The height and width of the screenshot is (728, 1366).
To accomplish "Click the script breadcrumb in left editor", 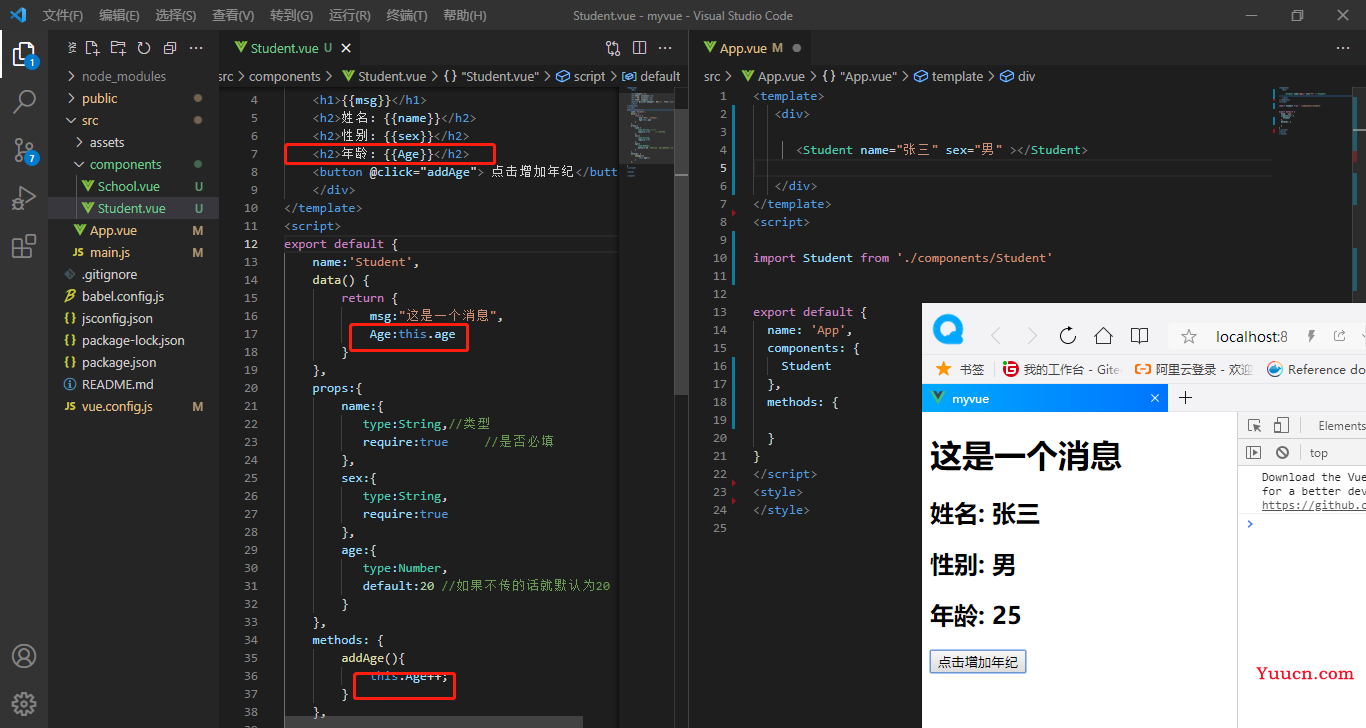I will click(x=581, y=76).
